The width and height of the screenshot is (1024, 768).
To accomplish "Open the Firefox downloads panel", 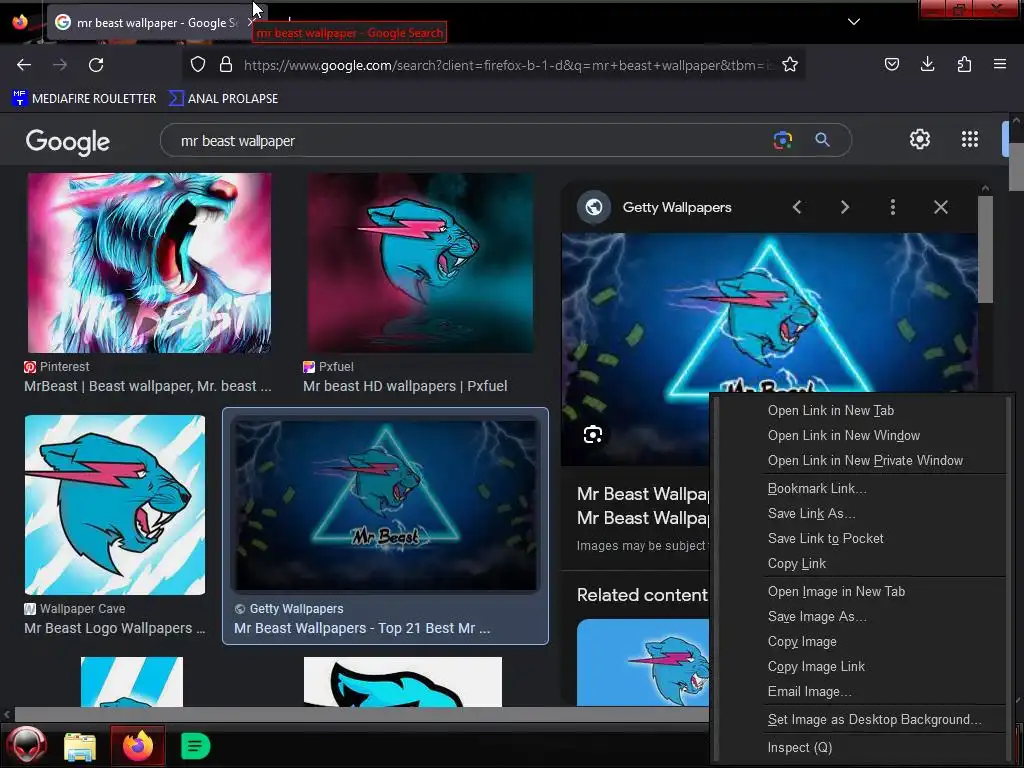I will click(x=927, y=65).
